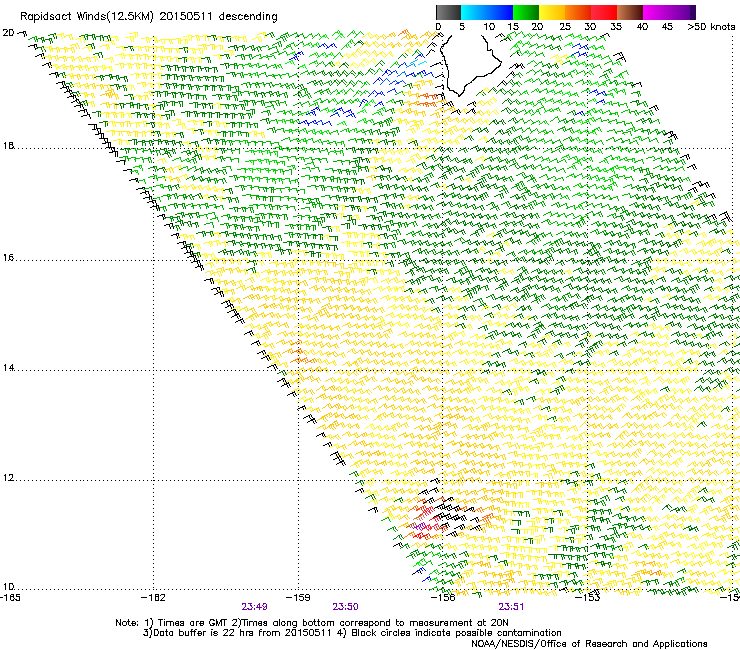Click longitude label -162 on bottom axis
The height and width of the screenshot is (650, 740).
tap(153, 598)
